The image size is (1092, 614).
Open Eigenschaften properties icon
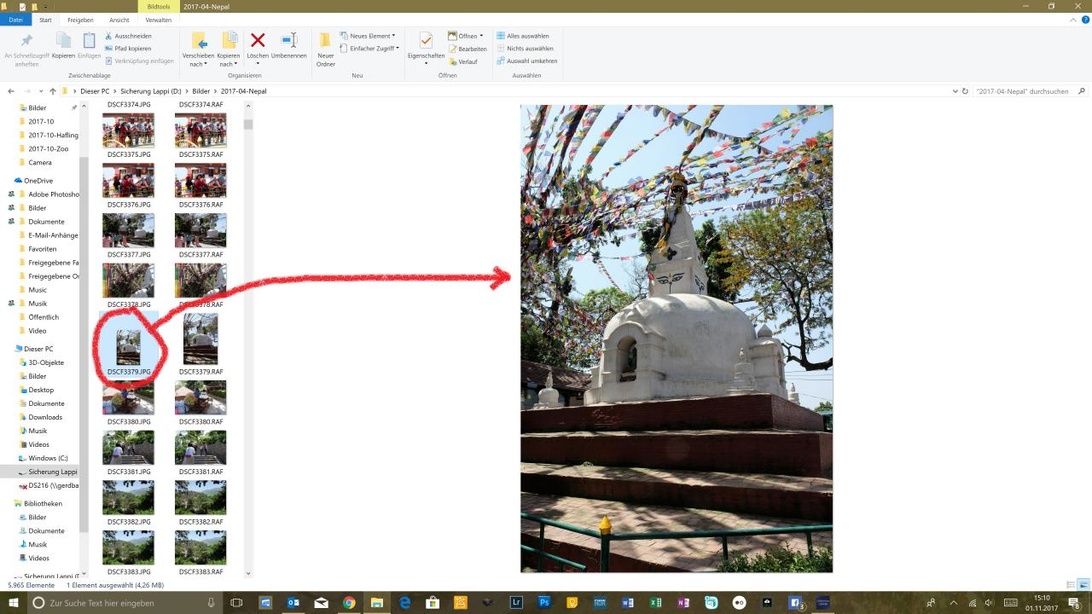(426, 41)
